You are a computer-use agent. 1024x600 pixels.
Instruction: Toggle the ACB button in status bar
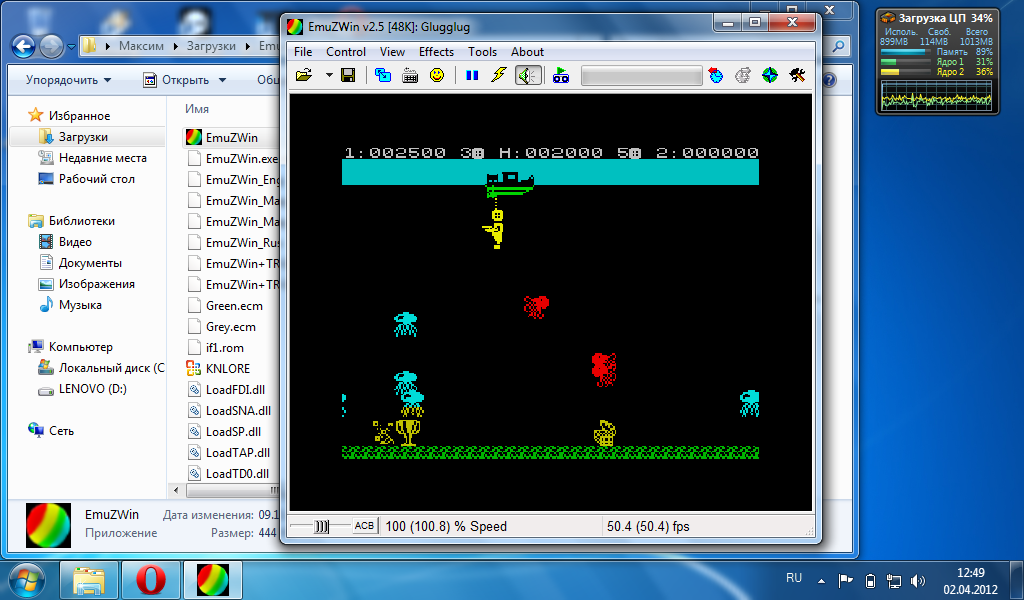[364, 526]
